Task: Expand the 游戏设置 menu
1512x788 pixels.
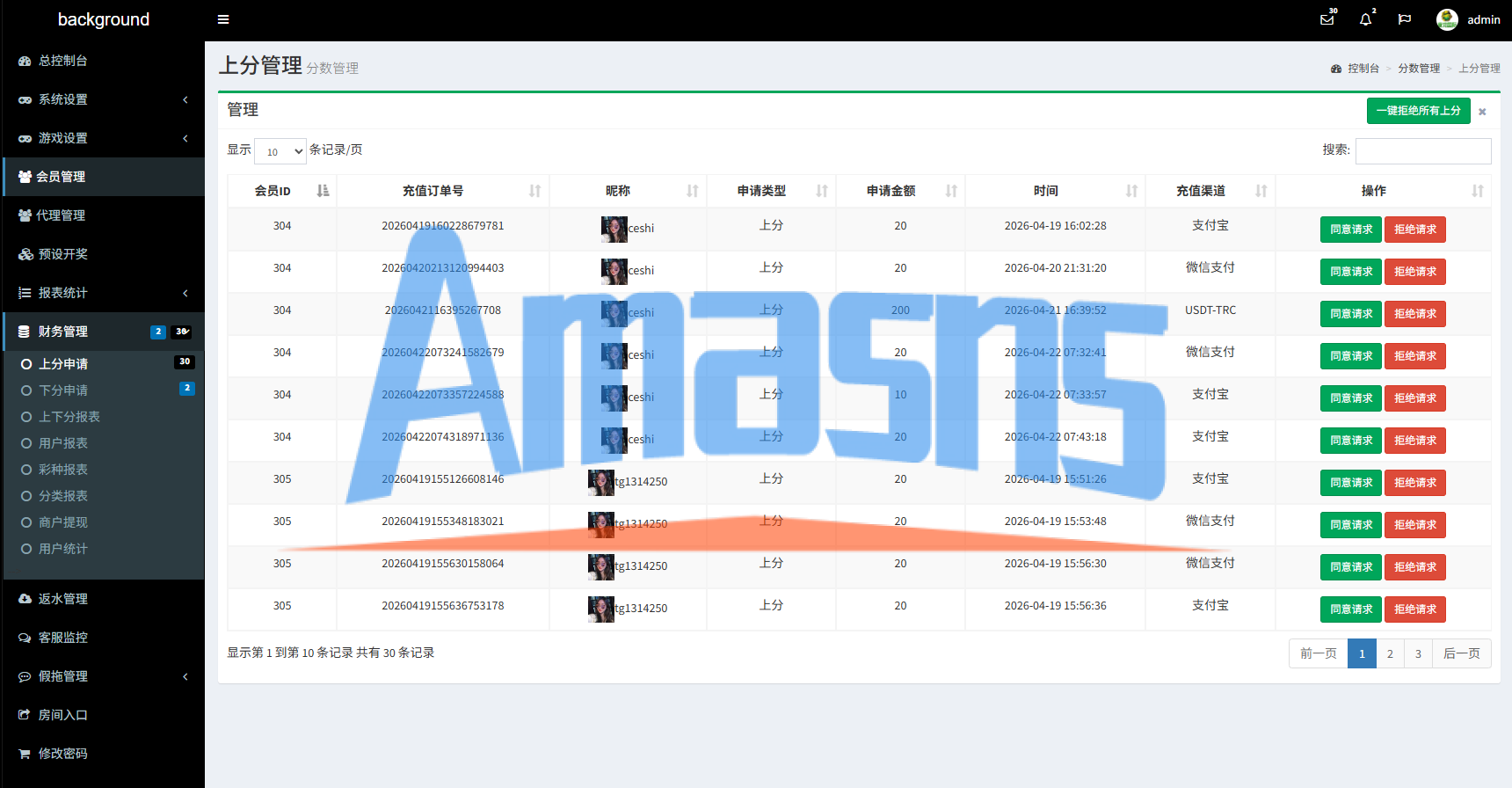Action: [104, 138]
